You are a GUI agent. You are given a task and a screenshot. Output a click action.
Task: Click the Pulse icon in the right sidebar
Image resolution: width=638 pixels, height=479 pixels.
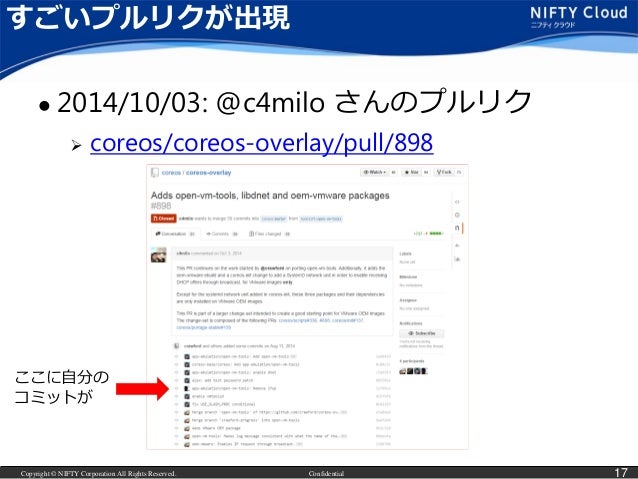[457, 245]
